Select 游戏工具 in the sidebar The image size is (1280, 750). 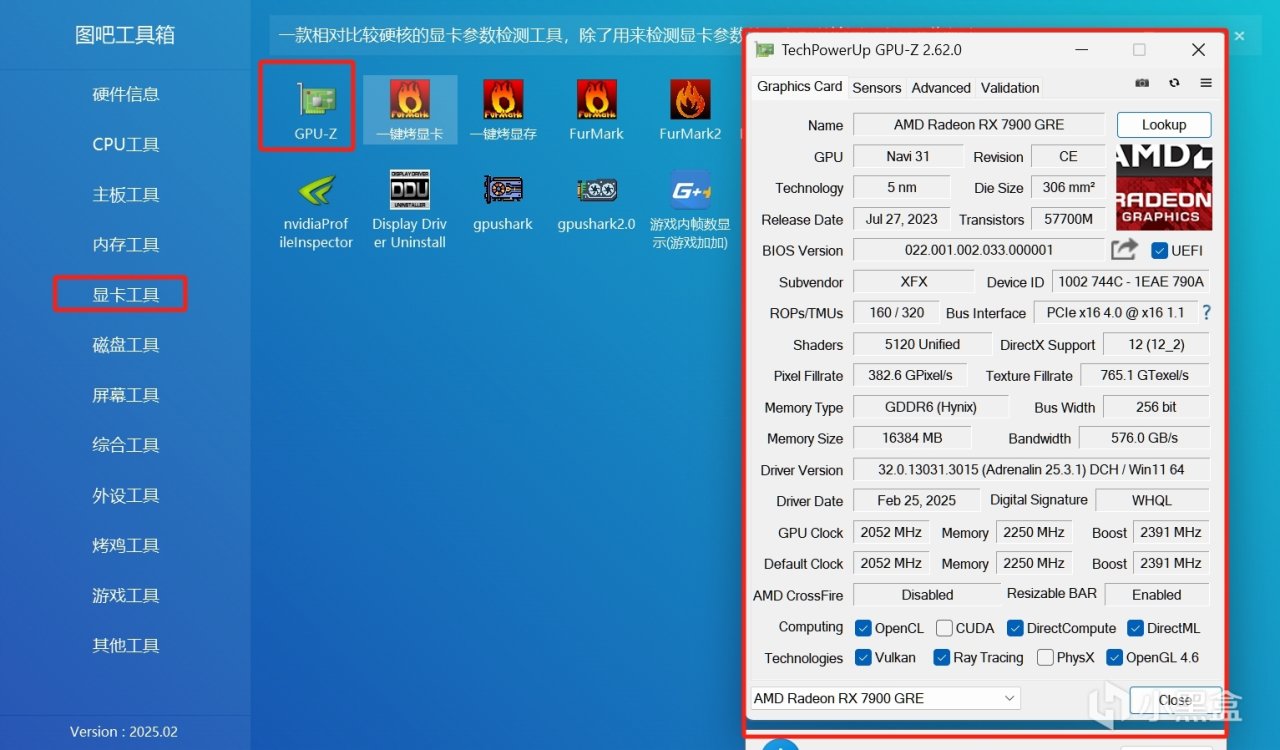pos(126,595)
